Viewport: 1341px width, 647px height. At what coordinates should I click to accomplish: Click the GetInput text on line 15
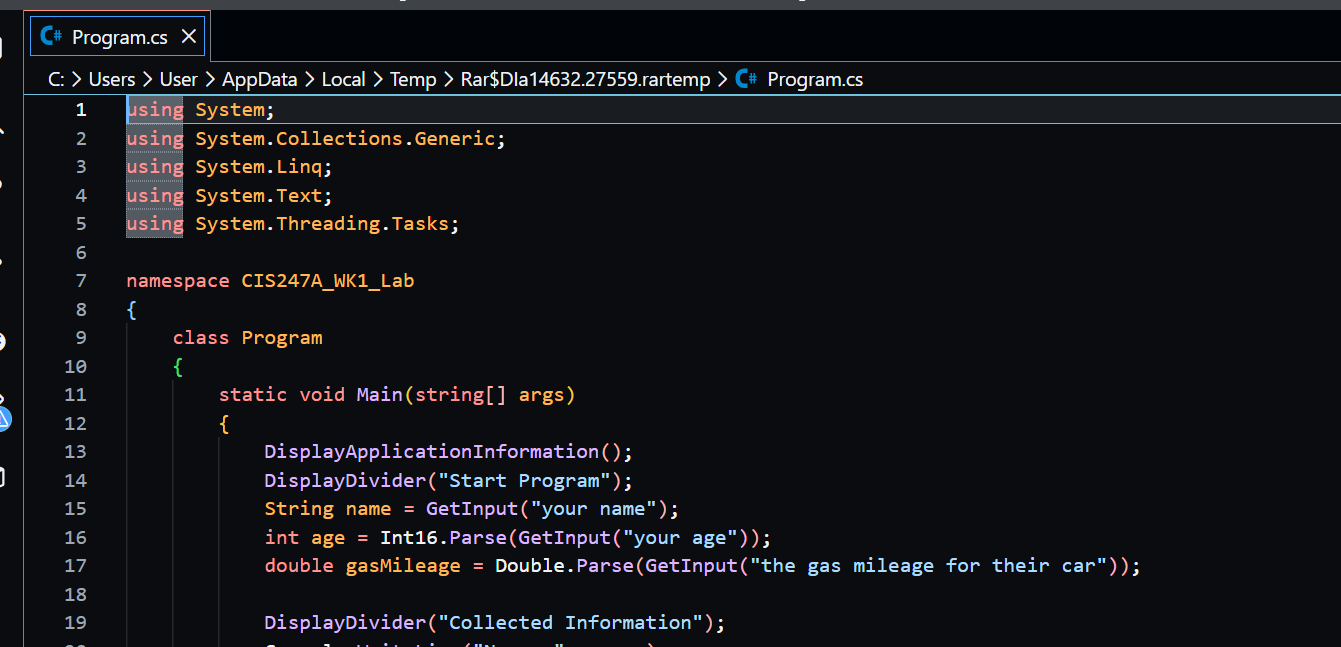[471, 508]
